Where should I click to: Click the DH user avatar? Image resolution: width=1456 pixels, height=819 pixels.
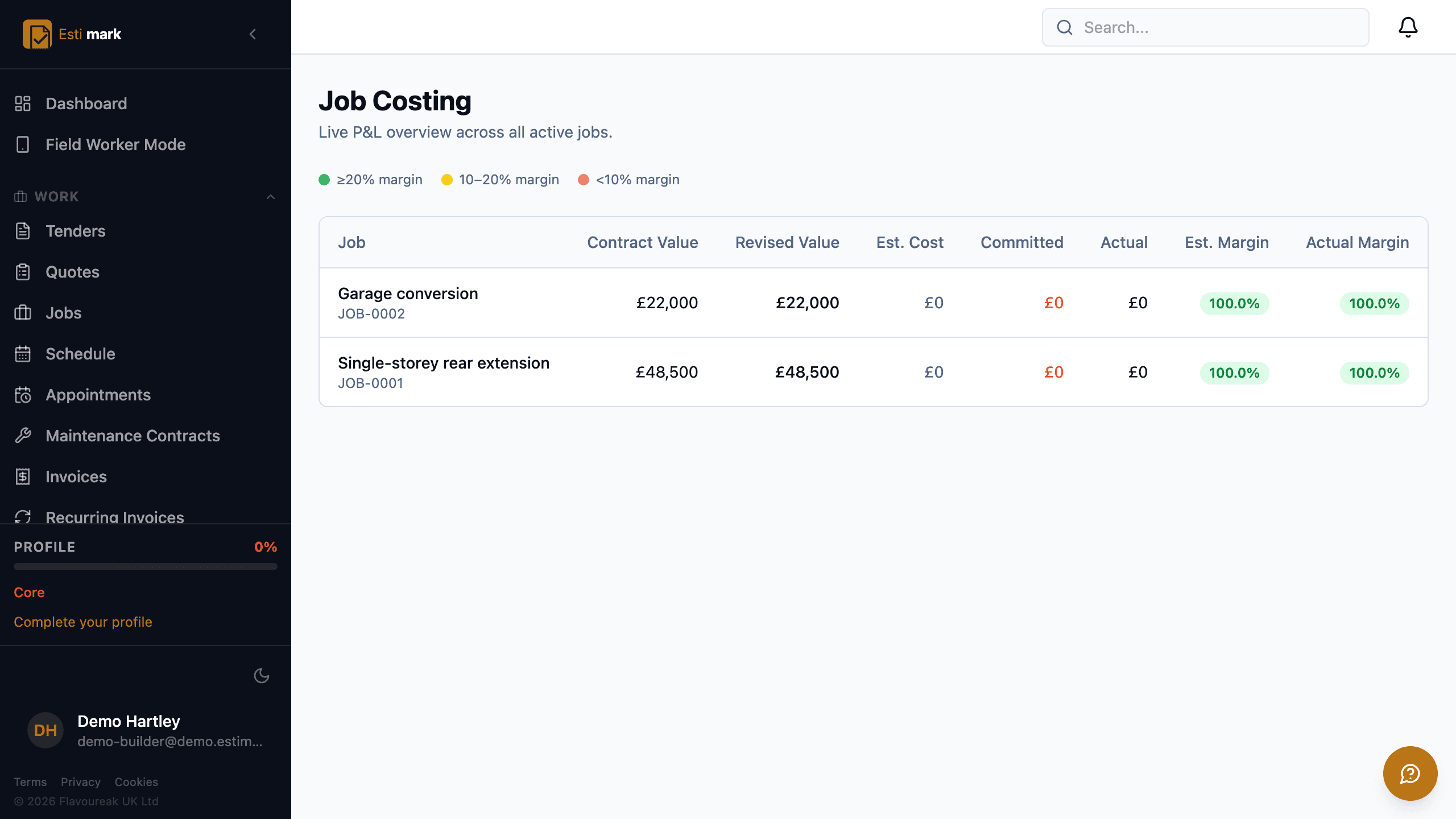[x=45, y=730]
